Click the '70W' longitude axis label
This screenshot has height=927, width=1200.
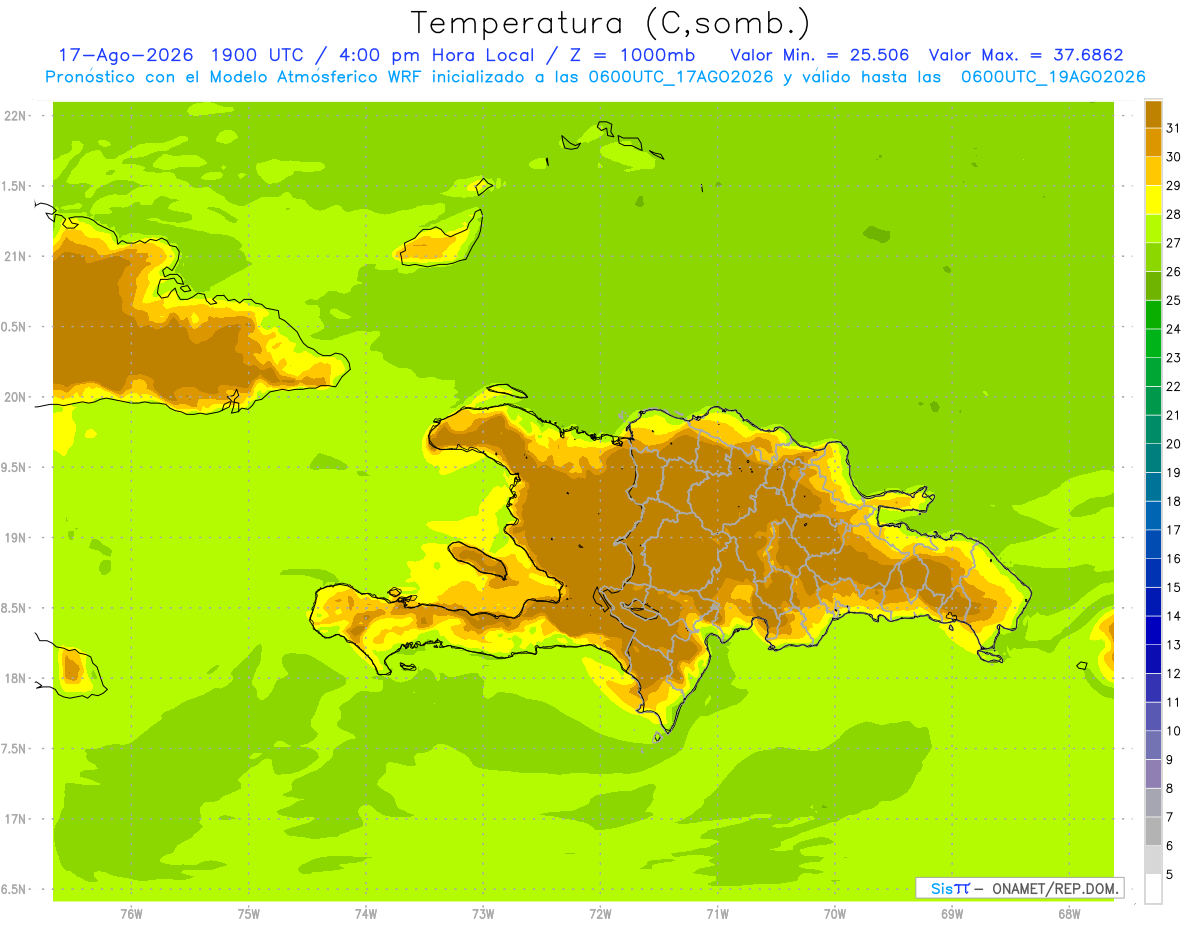click(x=835, y=914)
